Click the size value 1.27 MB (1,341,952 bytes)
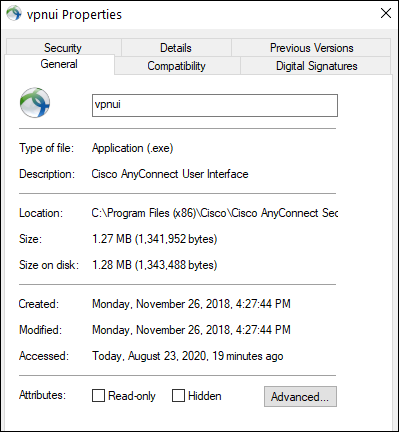Screen dimensions: 399x432 pyautogui.click(x=155, y=239)
